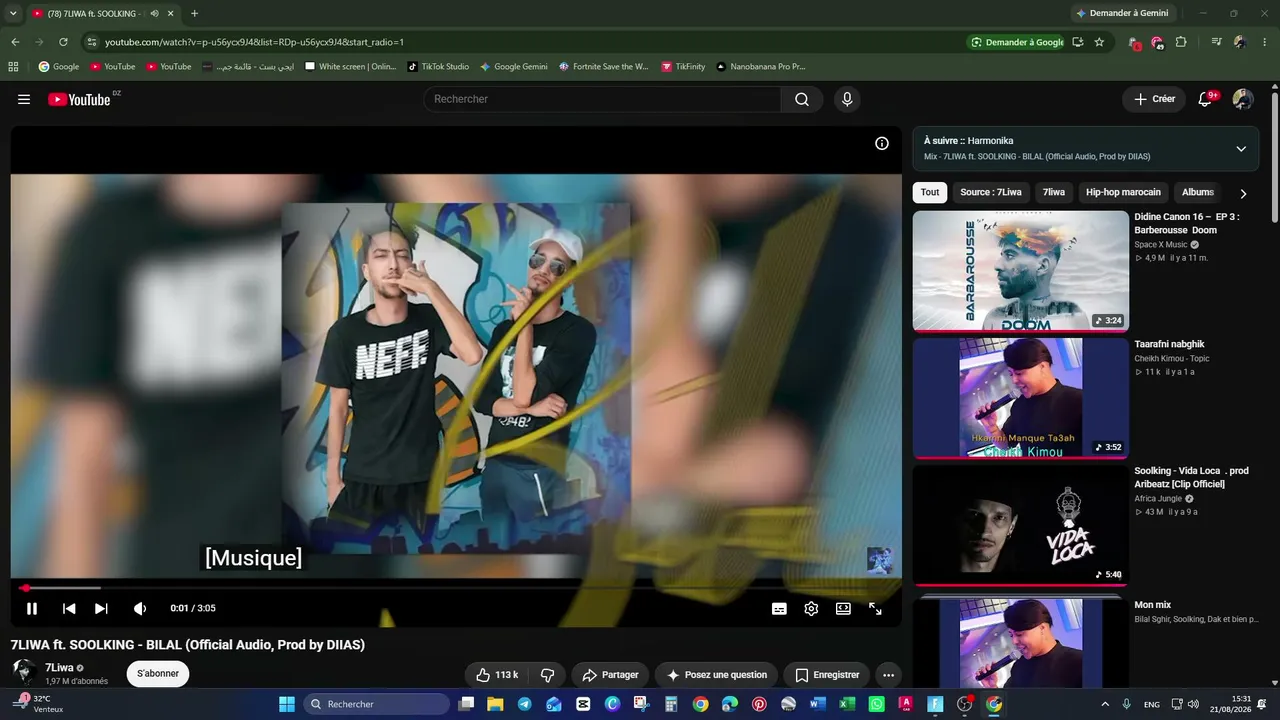1280x720 pixels.
Task: Dislike this video
Action: tap(547, 675)
